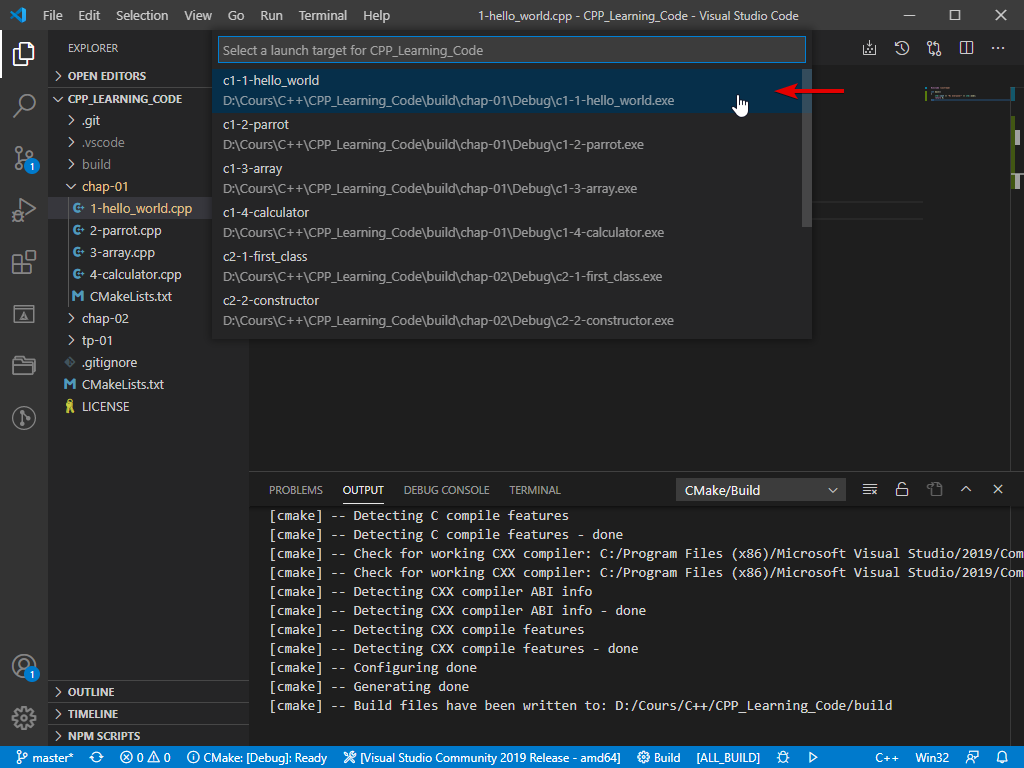Screen dimensions: 1024x768
Task: Select c1-4-calculator launch target
Action: pyautogui.click(x=508, y=223)
